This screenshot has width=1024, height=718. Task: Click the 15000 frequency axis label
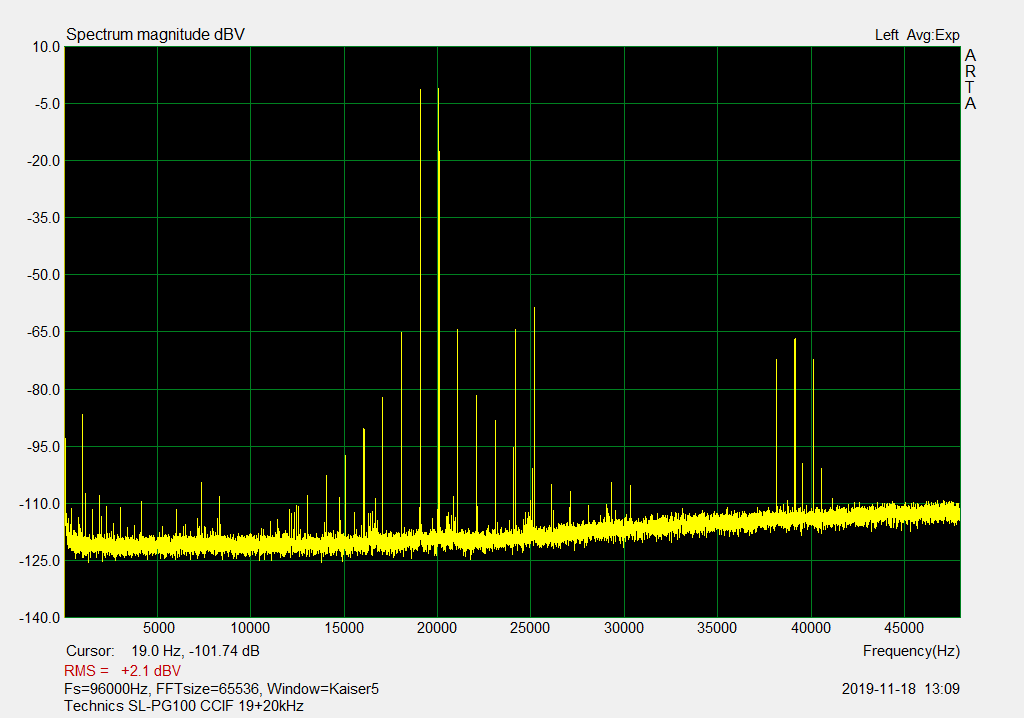pyautogui.click(x=344, y=628)
